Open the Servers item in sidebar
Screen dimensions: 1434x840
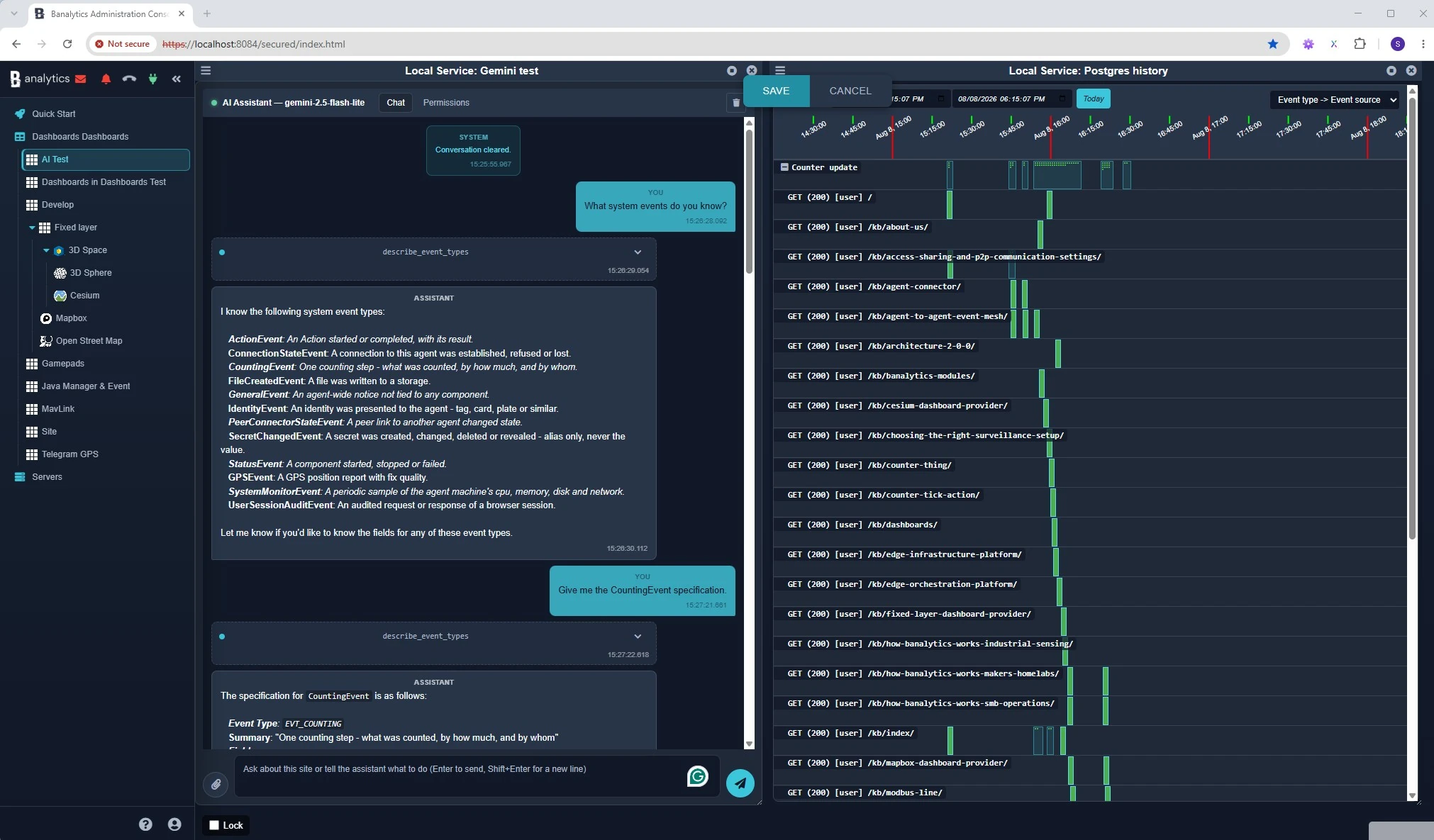click(47, 477)
